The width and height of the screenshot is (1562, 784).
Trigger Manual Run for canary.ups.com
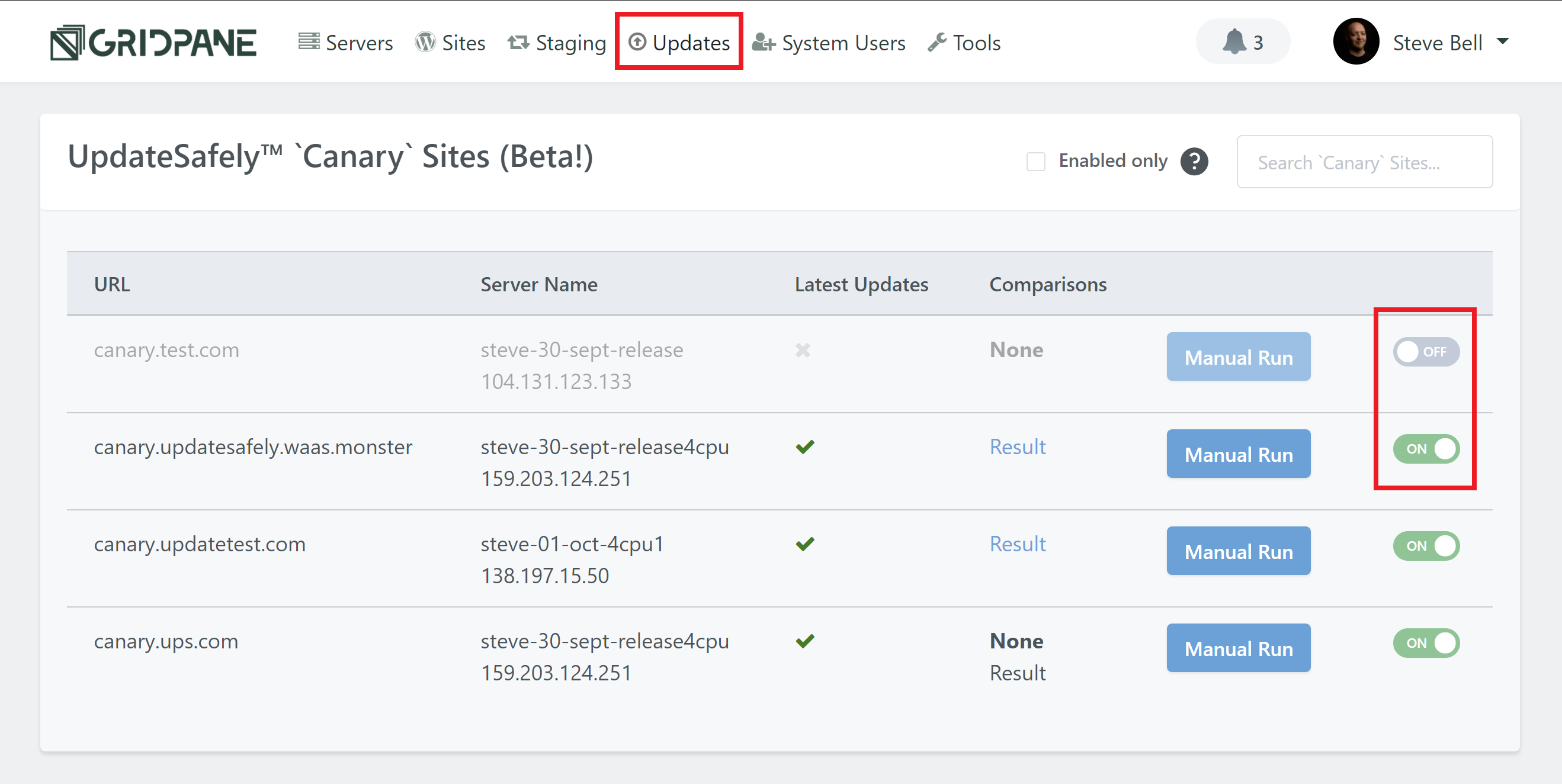(x=1238, y=648)
